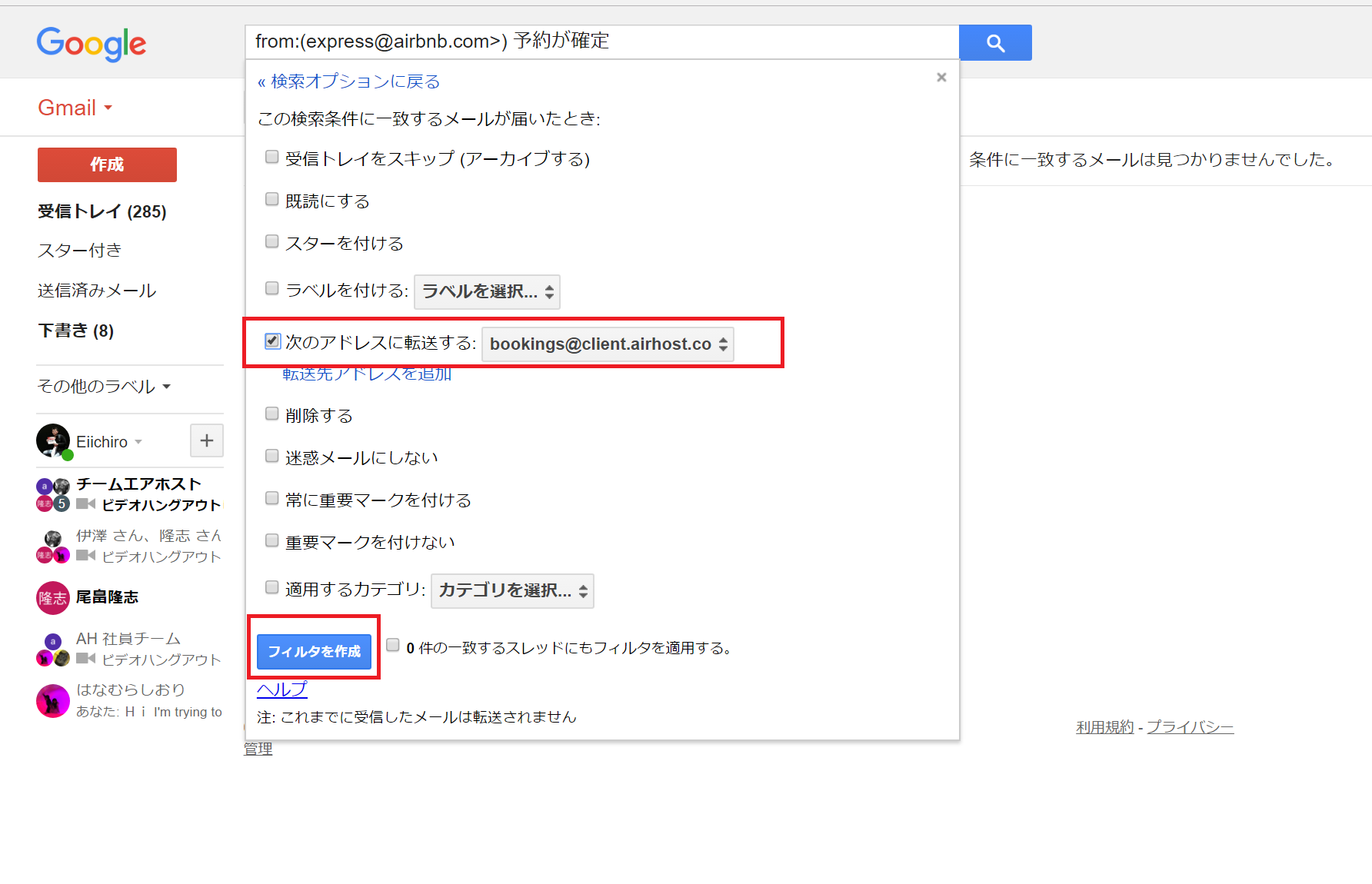
Task: Close the filter options panel with X
Action: tap(941, 77)
